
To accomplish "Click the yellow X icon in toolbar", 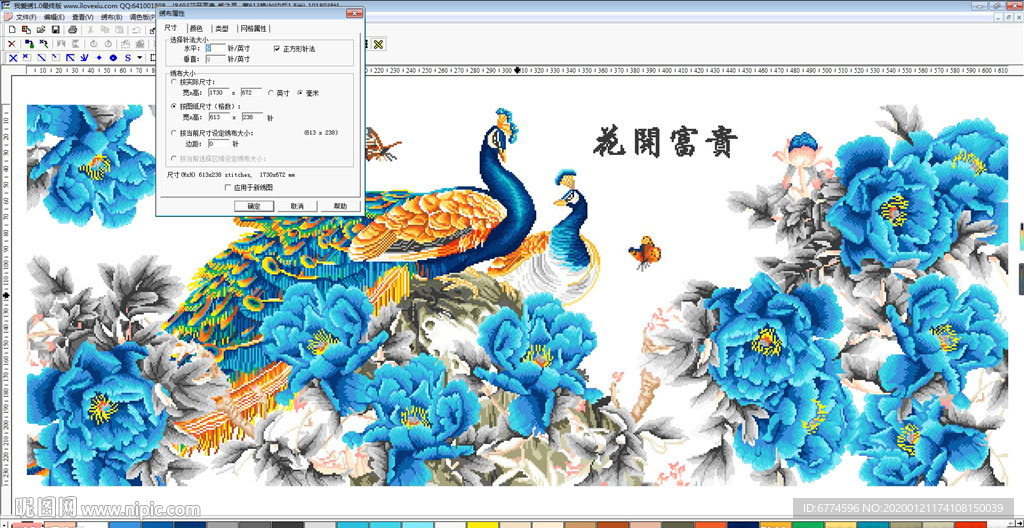I will 378,44.
